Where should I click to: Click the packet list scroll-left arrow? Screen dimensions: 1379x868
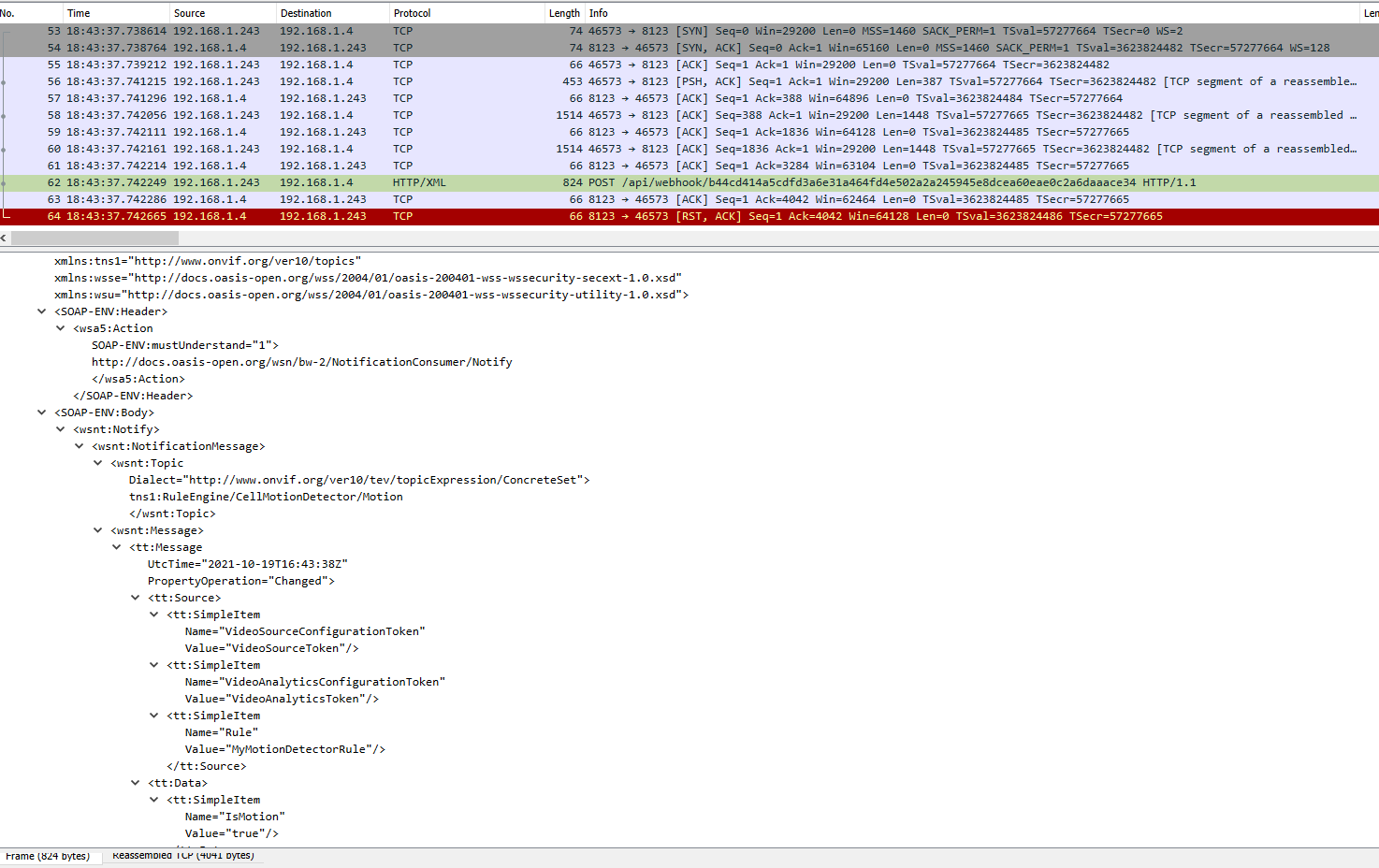[4, 238]
